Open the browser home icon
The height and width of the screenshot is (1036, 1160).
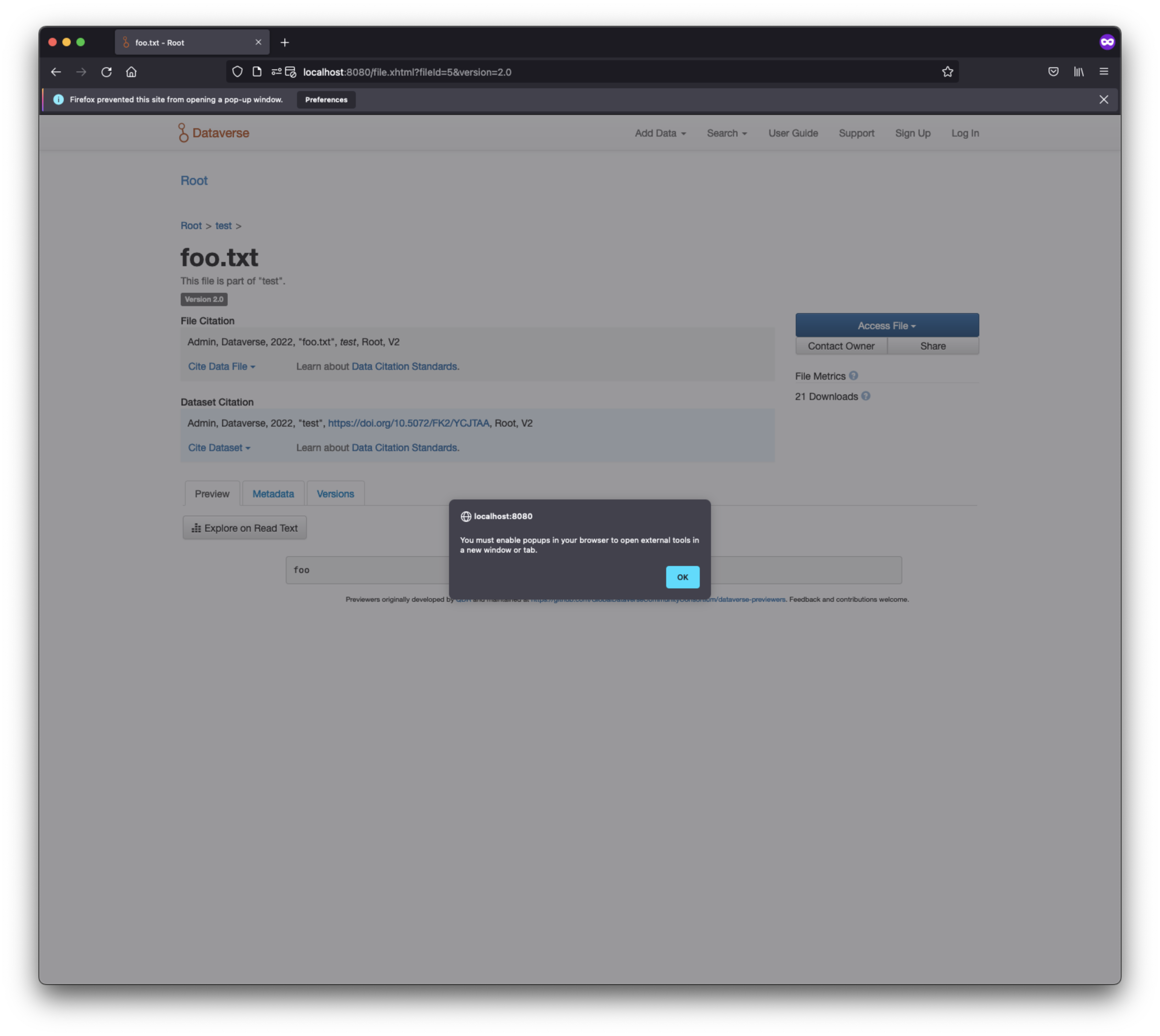tap(131, 72)
